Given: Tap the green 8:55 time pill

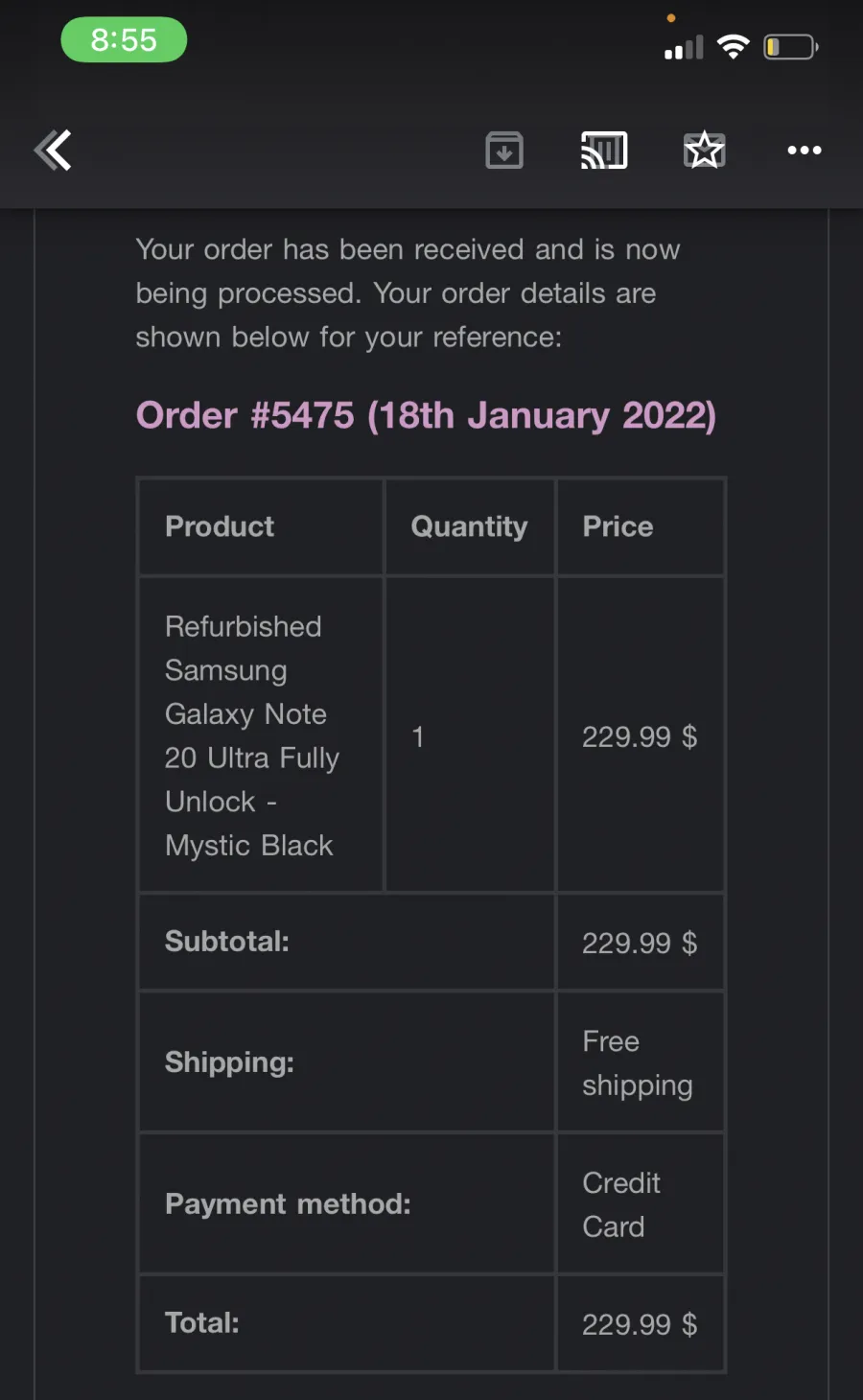Looking at the screenshot, I should tap(124, 39).
